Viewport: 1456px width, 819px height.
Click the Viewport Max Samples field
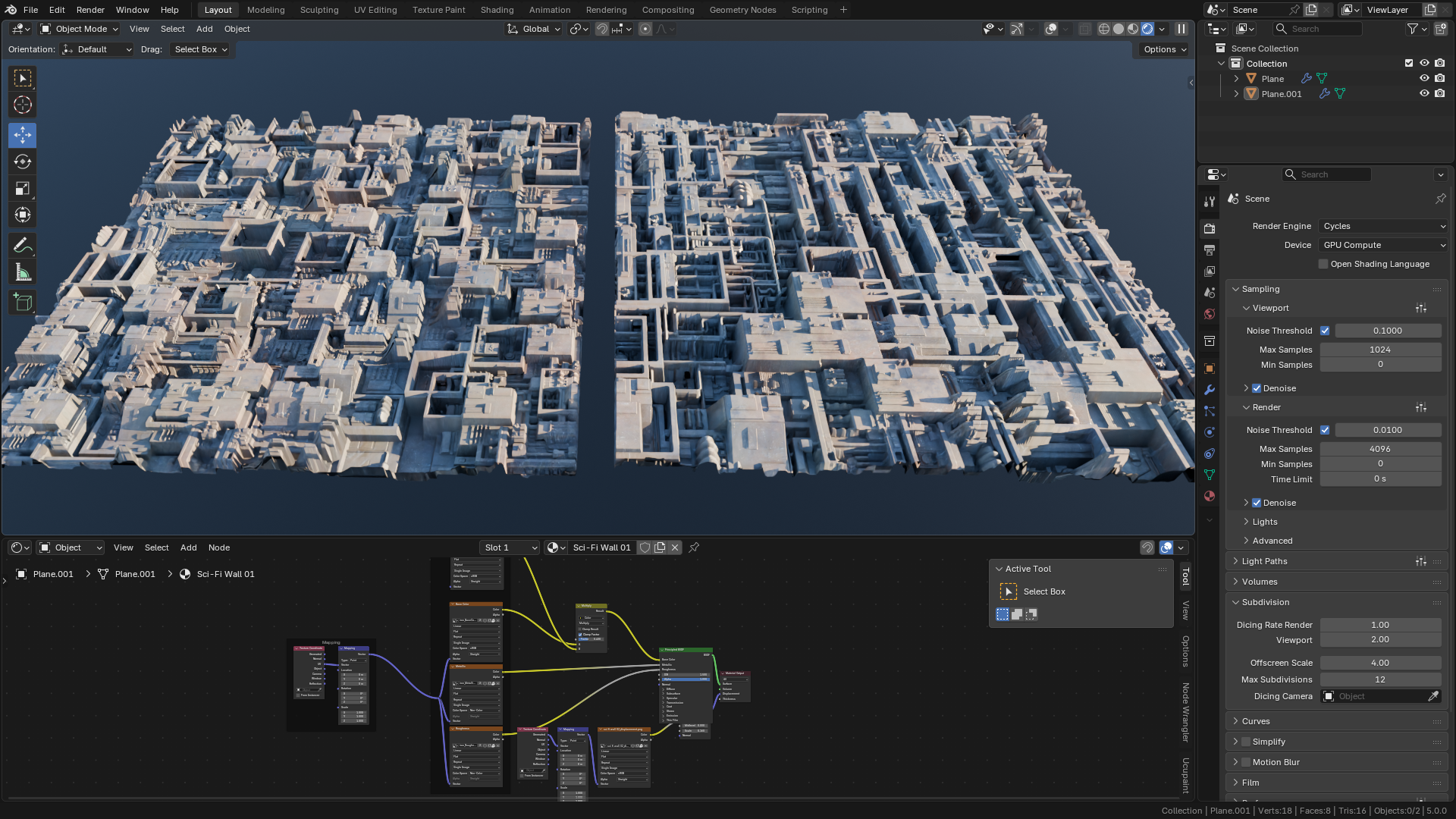tap(1379, 350)
